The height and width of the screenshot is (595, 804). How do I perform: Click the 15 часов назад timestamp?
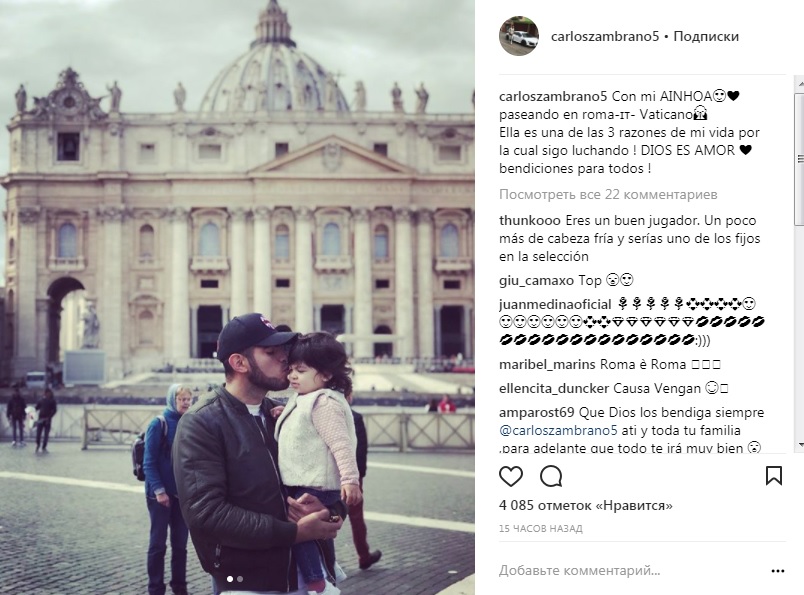540,528
